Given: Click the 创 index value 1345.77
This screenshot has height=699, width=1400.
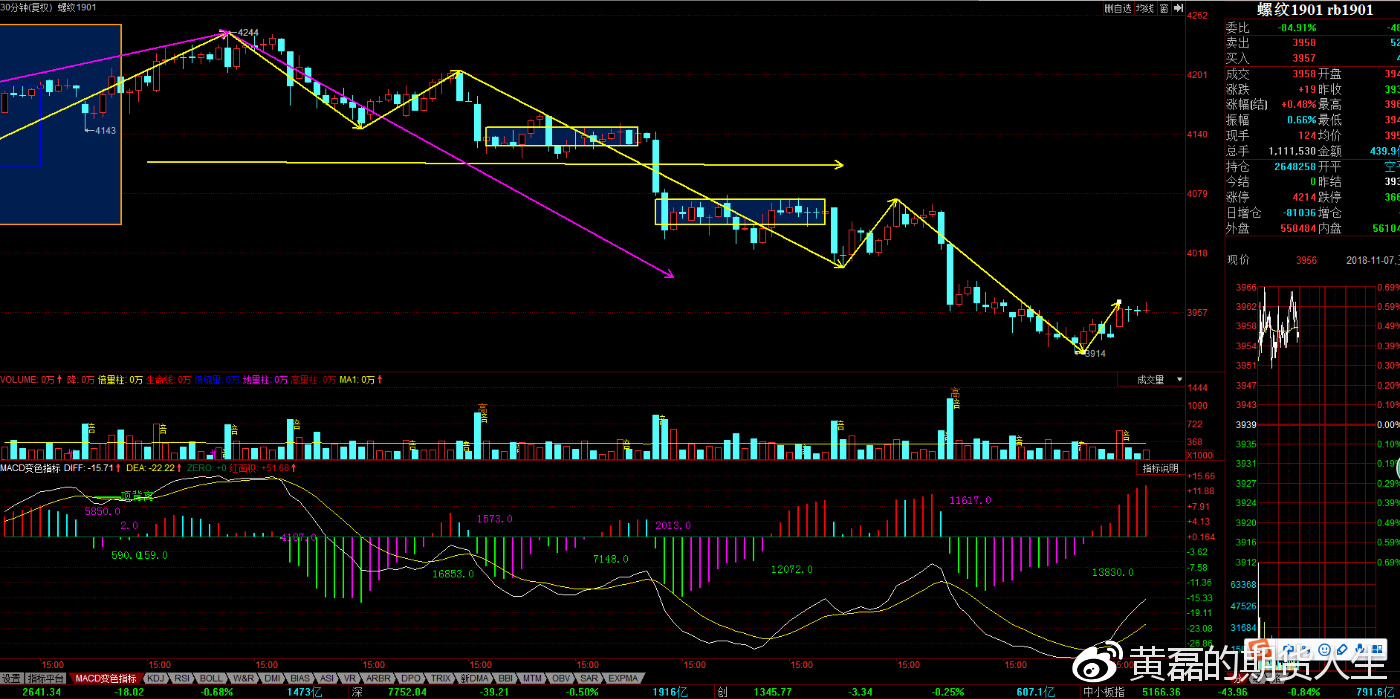Looking at the screenshot, I should (x=773, y=692).
